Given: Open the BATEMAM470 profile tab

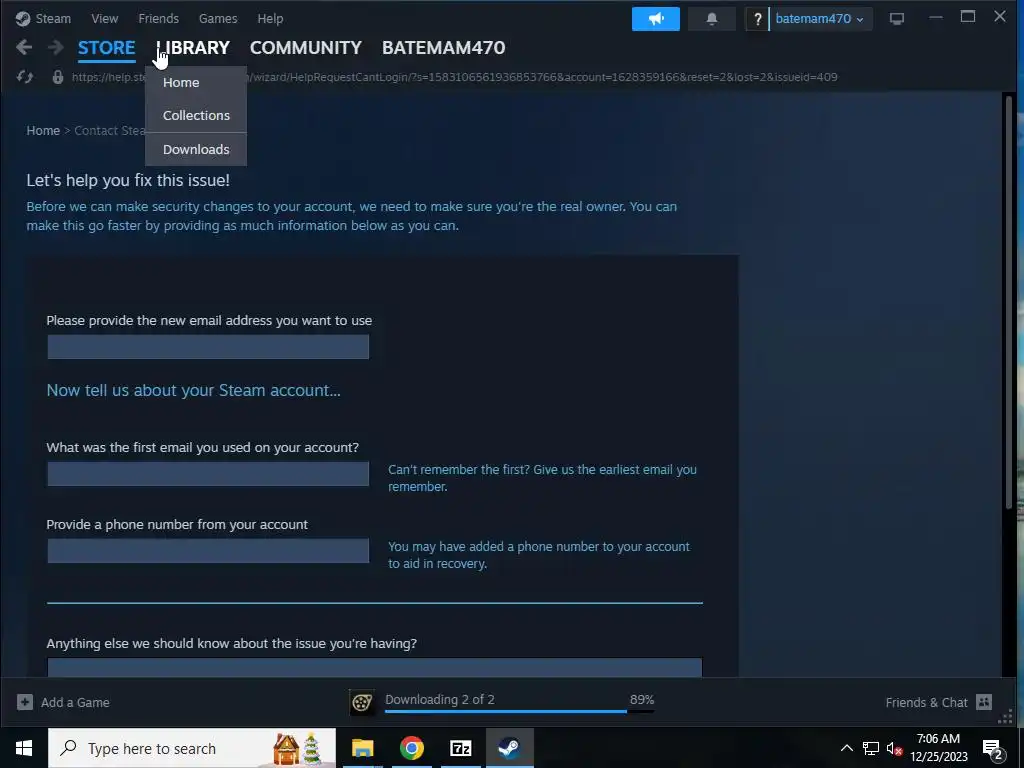Looking at the screenshot, I should coord(443,48).
